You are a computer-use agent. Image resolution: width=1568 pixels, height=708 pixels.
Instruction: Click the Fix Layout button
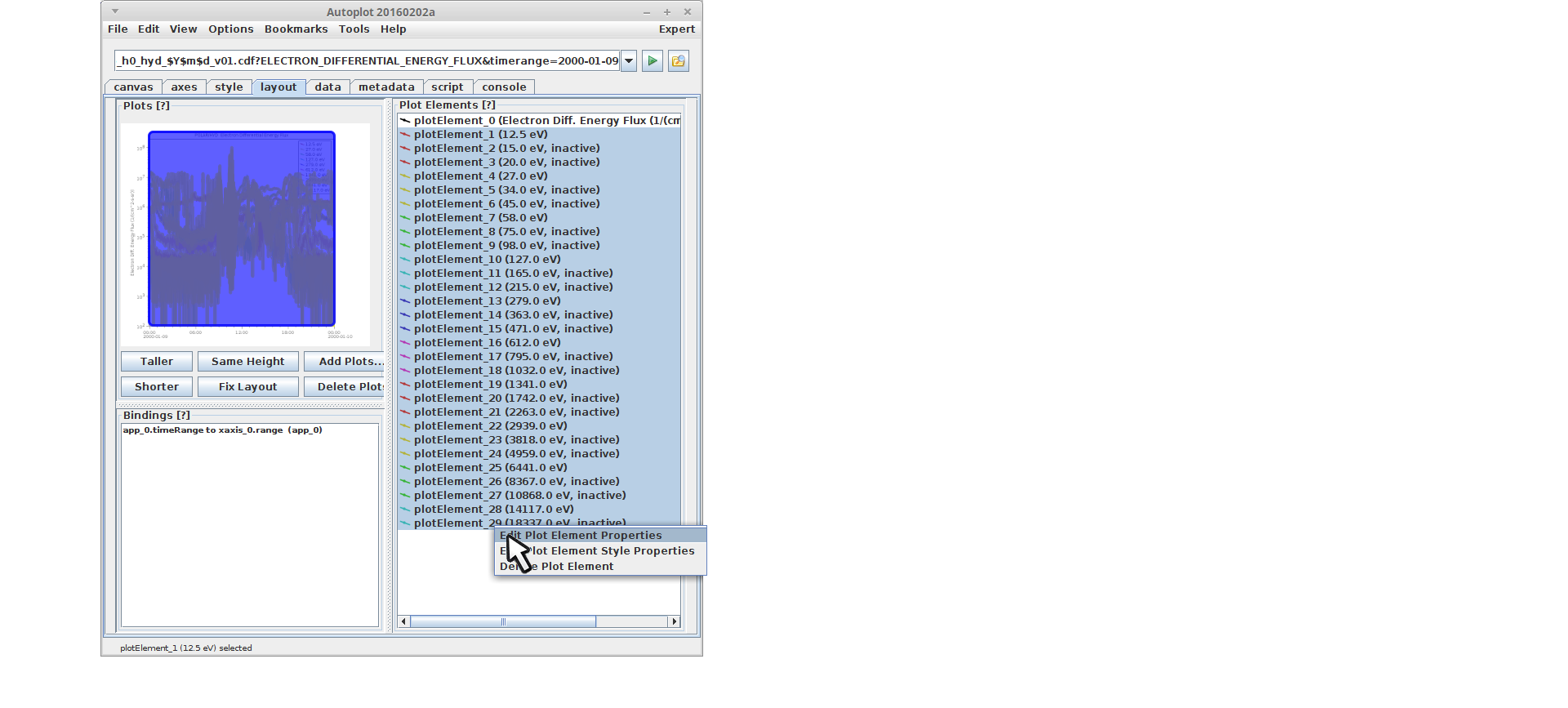coord(247,387)
